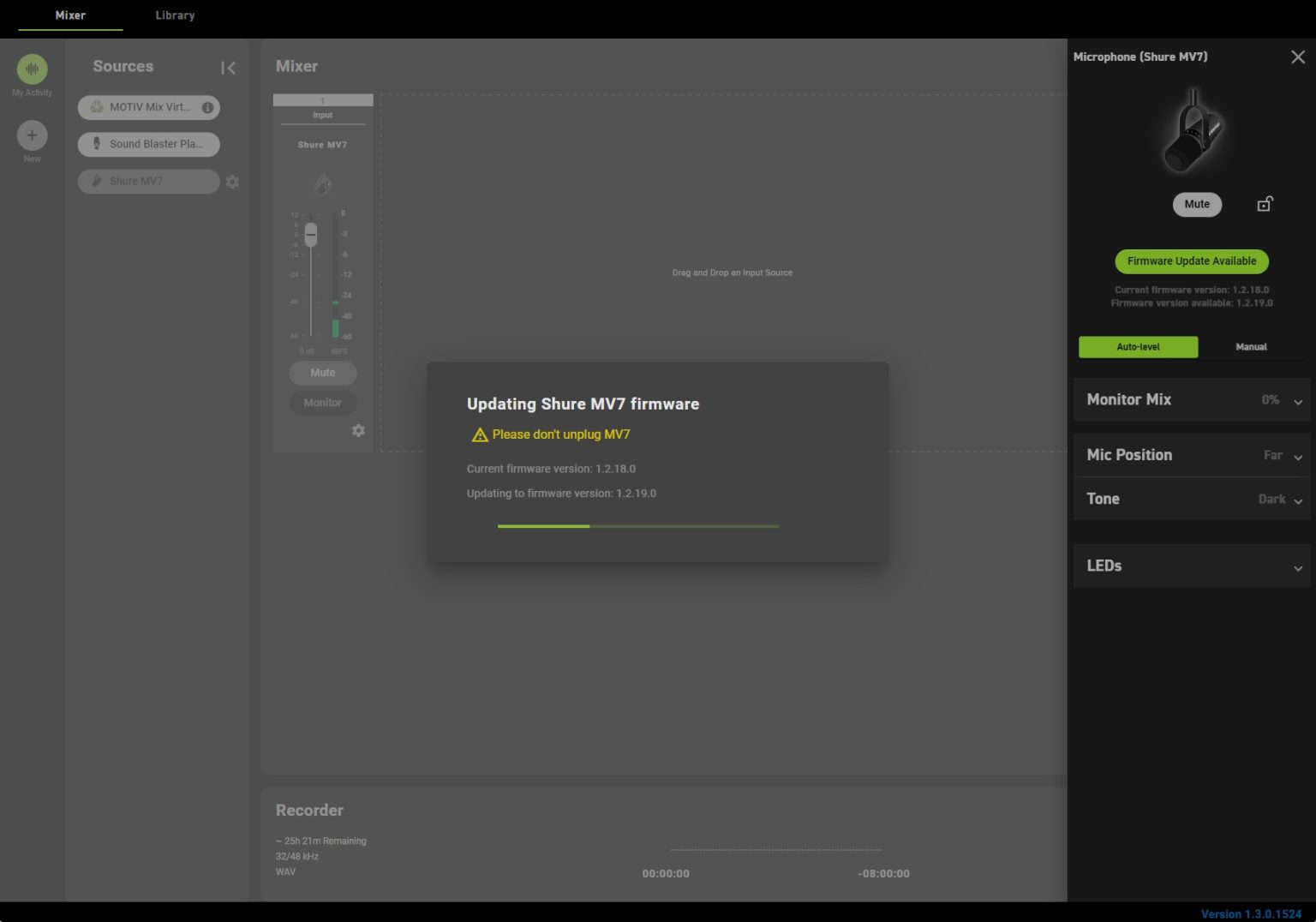Select the Mixer tab
The image size is (1316, 922).
click(x=70, y=15)
